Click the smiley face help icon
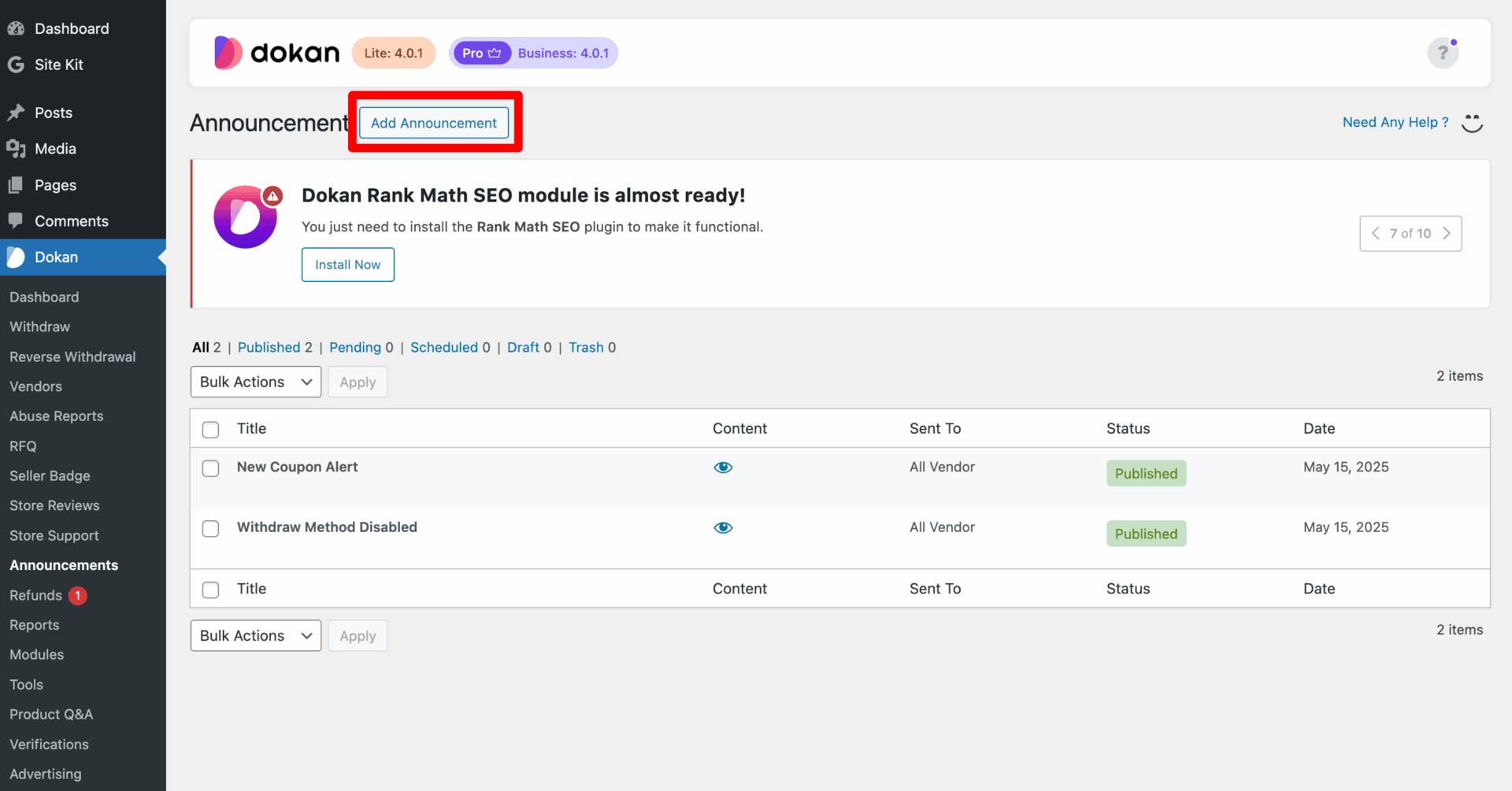The width and height of the screenshot is (1512, 791). click(1472, 123)
